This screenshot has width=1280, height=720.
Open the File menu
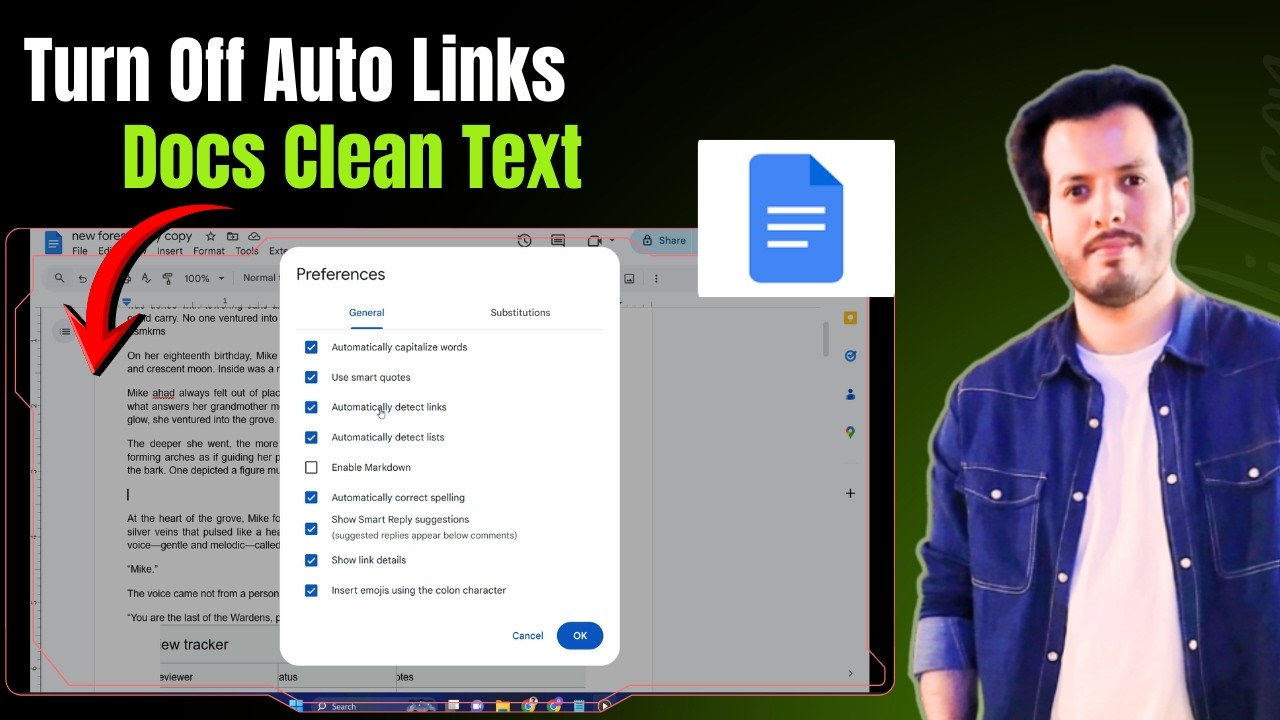click(80, 251)
